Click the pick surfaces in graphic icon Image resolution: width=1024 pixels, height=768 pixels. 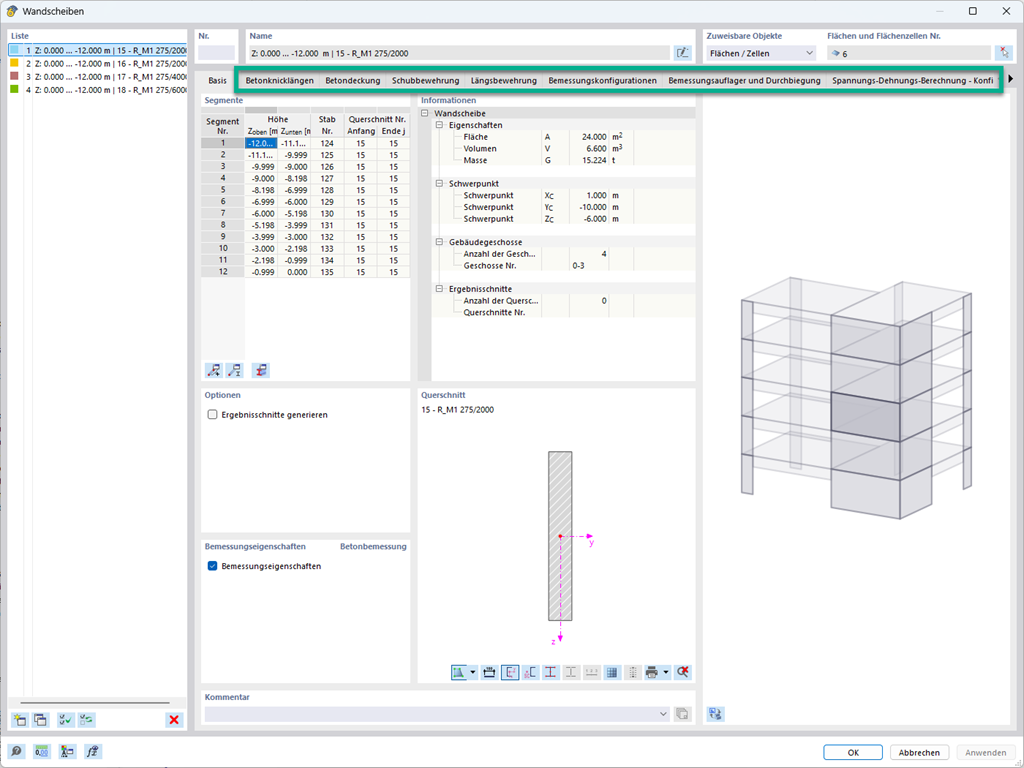1003,53
